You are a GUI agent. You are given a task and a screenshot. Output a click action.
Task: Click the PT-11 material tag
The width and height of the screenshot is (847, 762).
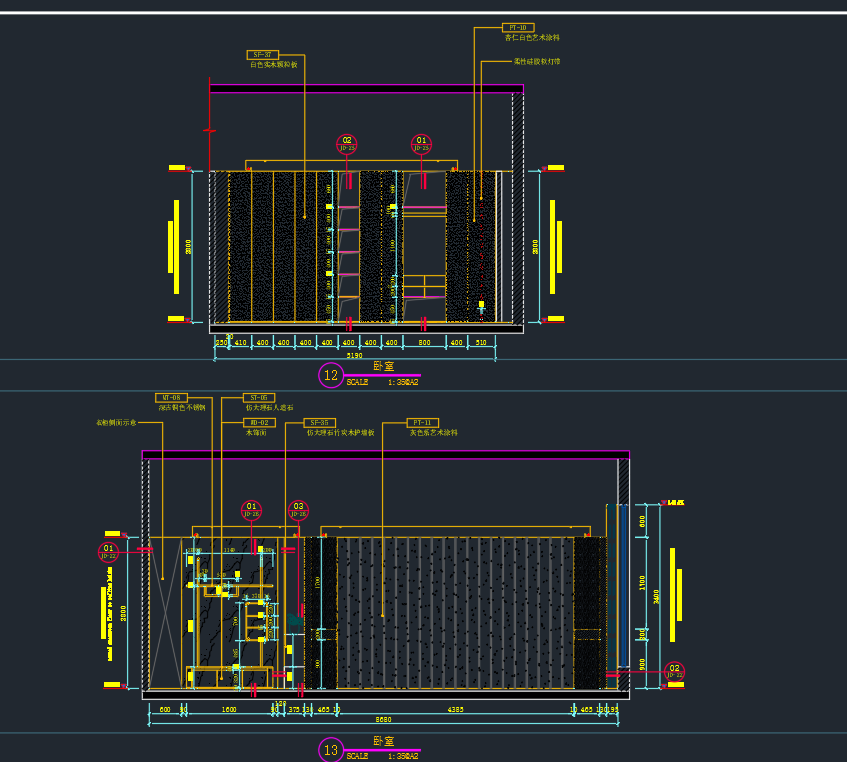(x=422, y=422)
